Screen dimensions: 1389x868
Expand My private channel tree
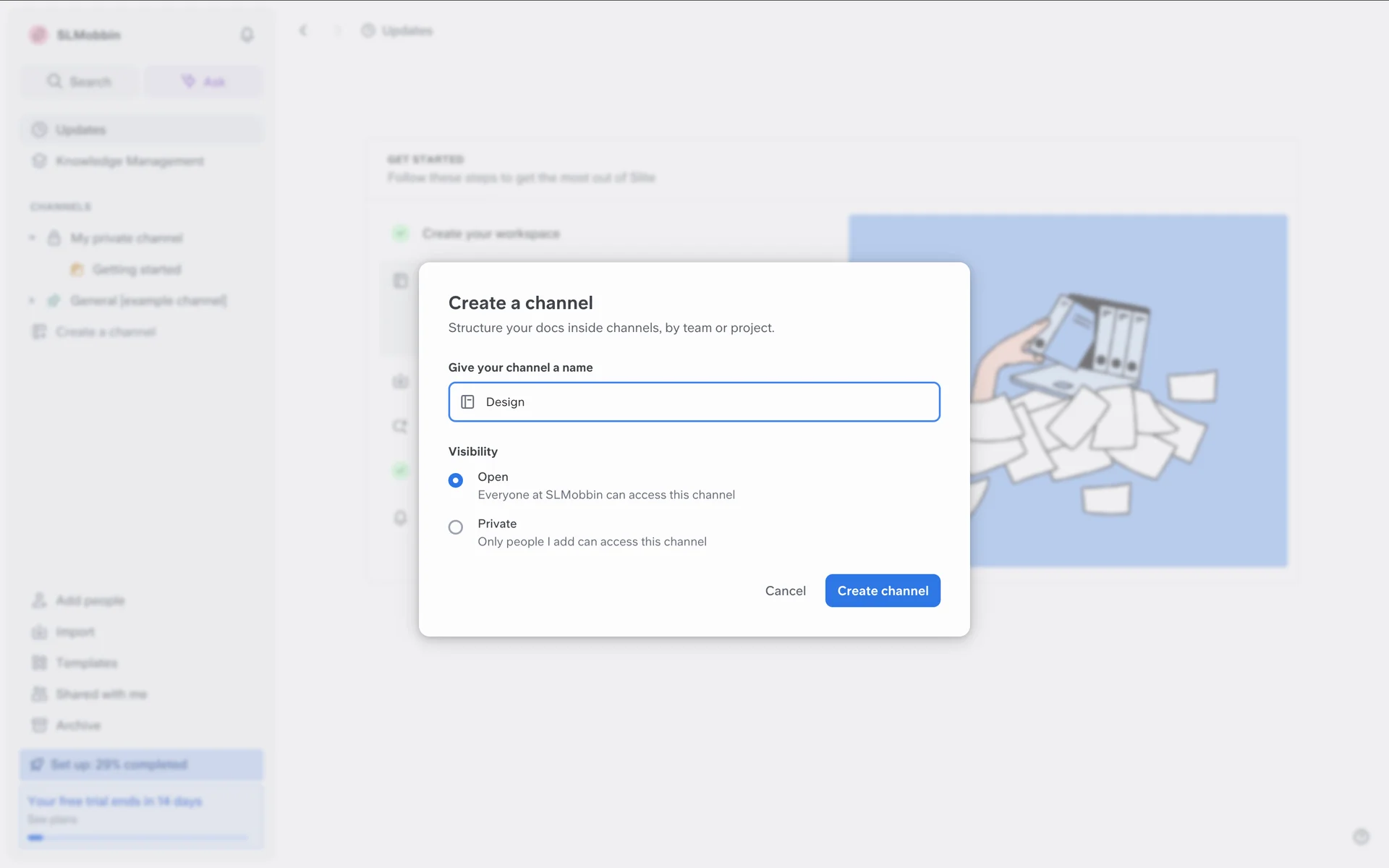click(32, 238)
